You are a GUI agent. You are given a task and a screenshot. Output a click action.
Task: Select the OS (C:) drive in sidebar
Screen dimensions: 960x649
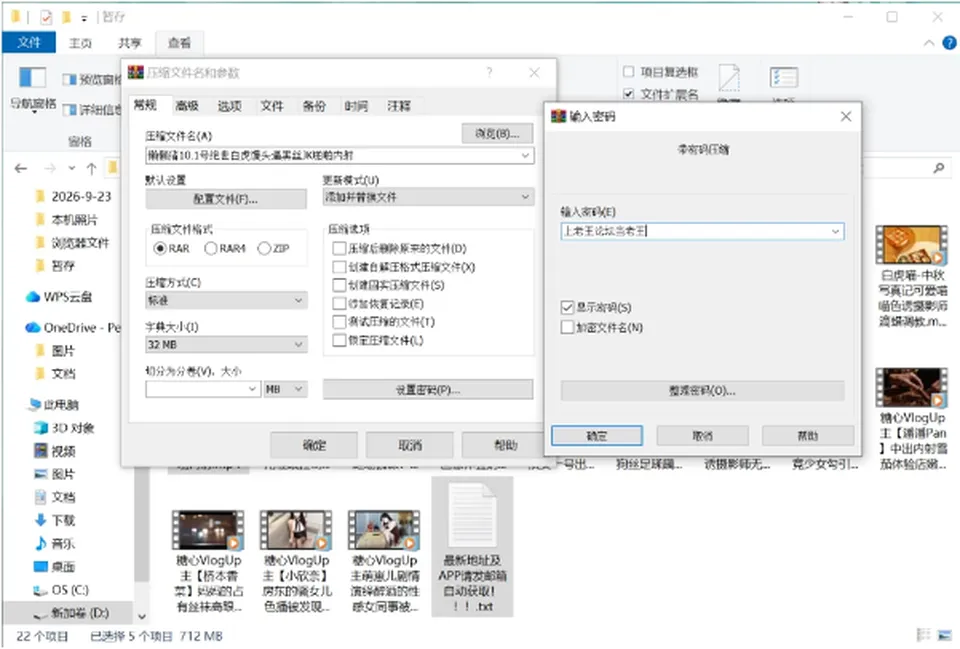click(61, 590)
